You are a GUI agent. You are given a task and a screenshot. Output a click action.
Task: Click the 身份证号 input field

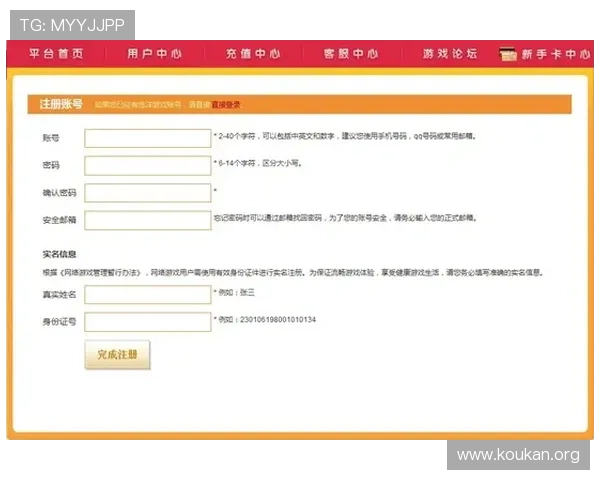click(x=148, y=322)
